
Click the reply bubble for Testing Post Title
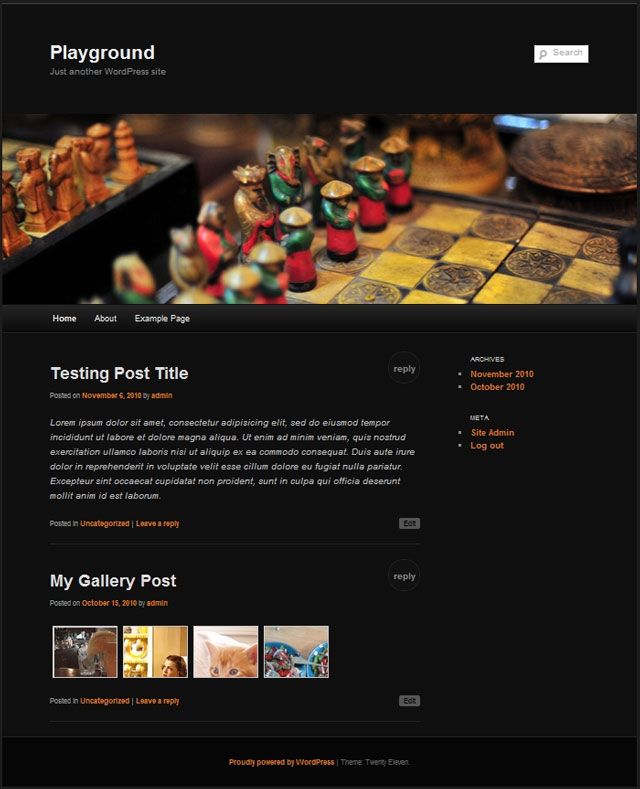[404, 368]
